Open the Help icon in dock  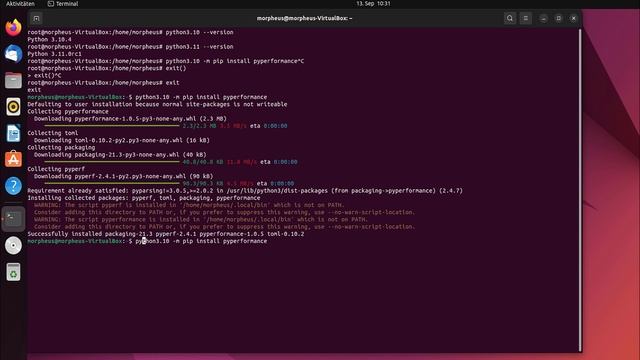[x=13, y=186]
